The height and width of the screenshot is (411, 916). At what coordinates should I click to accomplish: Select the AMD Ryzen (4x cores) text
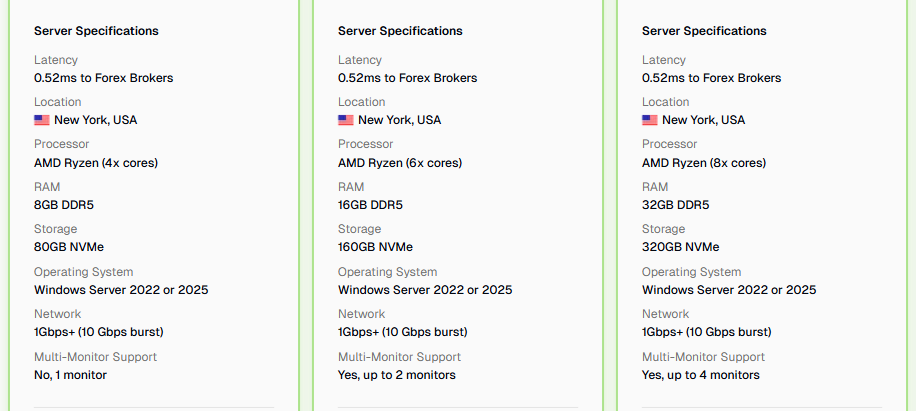click(x=96, y=163)
